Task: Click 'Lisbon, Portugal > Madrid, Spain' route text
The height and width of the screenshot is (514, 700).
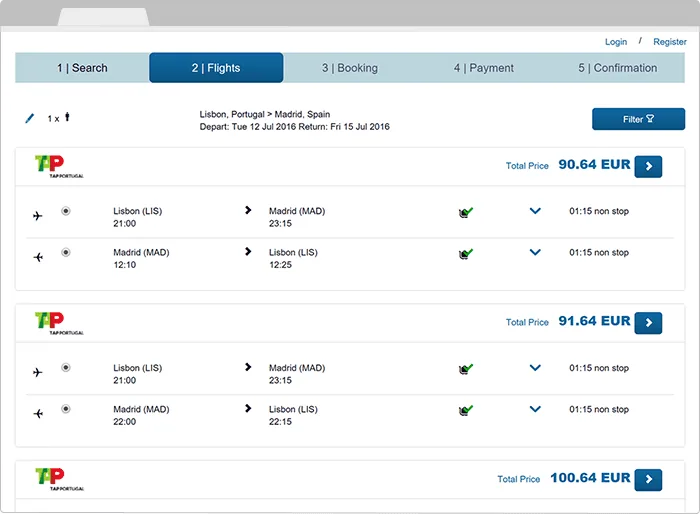Action: pyautogui.click(x=265, y=114)
